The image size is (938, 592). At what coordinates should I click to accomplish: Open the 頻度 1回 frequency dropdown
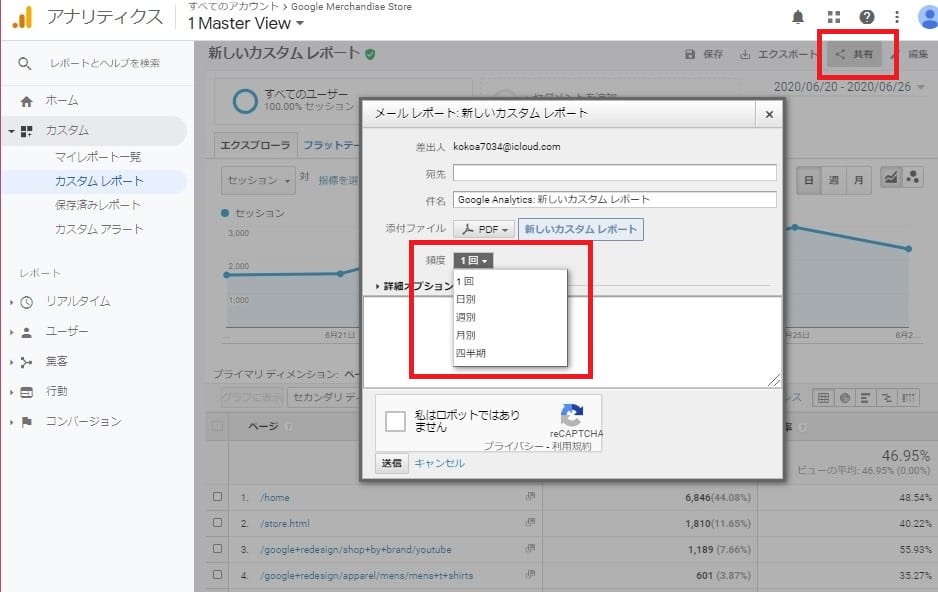(x=473, y=261)
